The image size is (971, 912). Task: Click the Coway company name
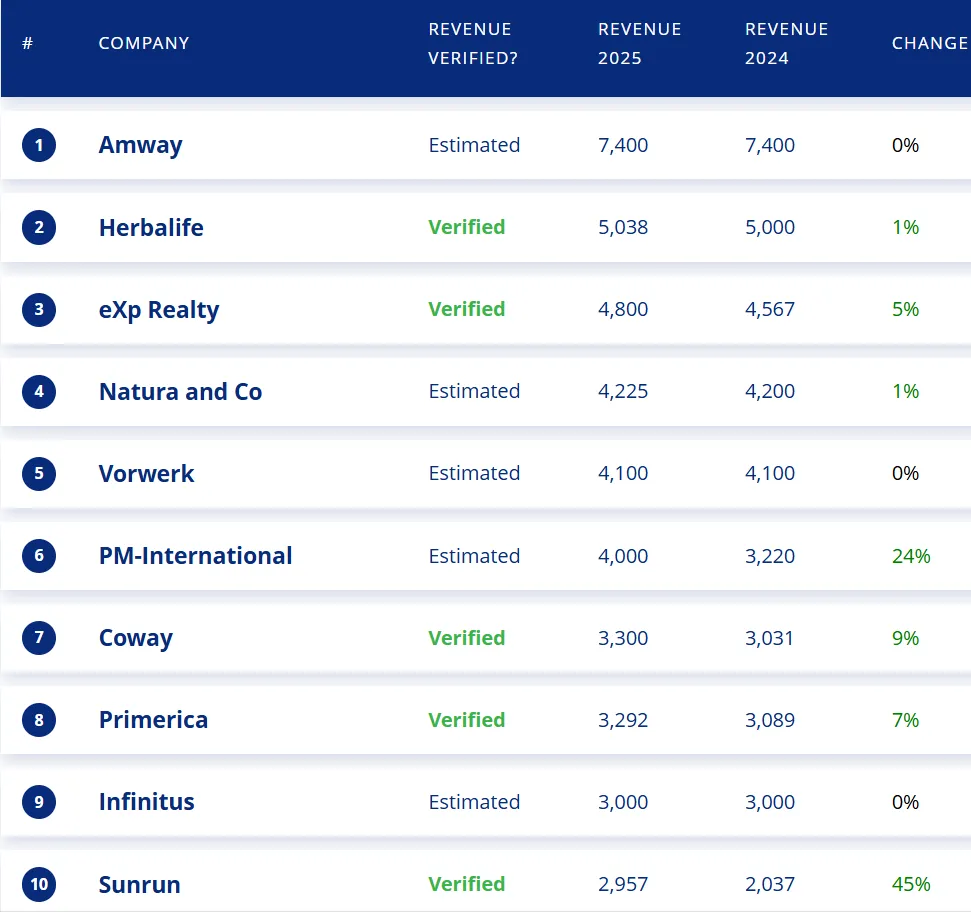coord(135,638)
